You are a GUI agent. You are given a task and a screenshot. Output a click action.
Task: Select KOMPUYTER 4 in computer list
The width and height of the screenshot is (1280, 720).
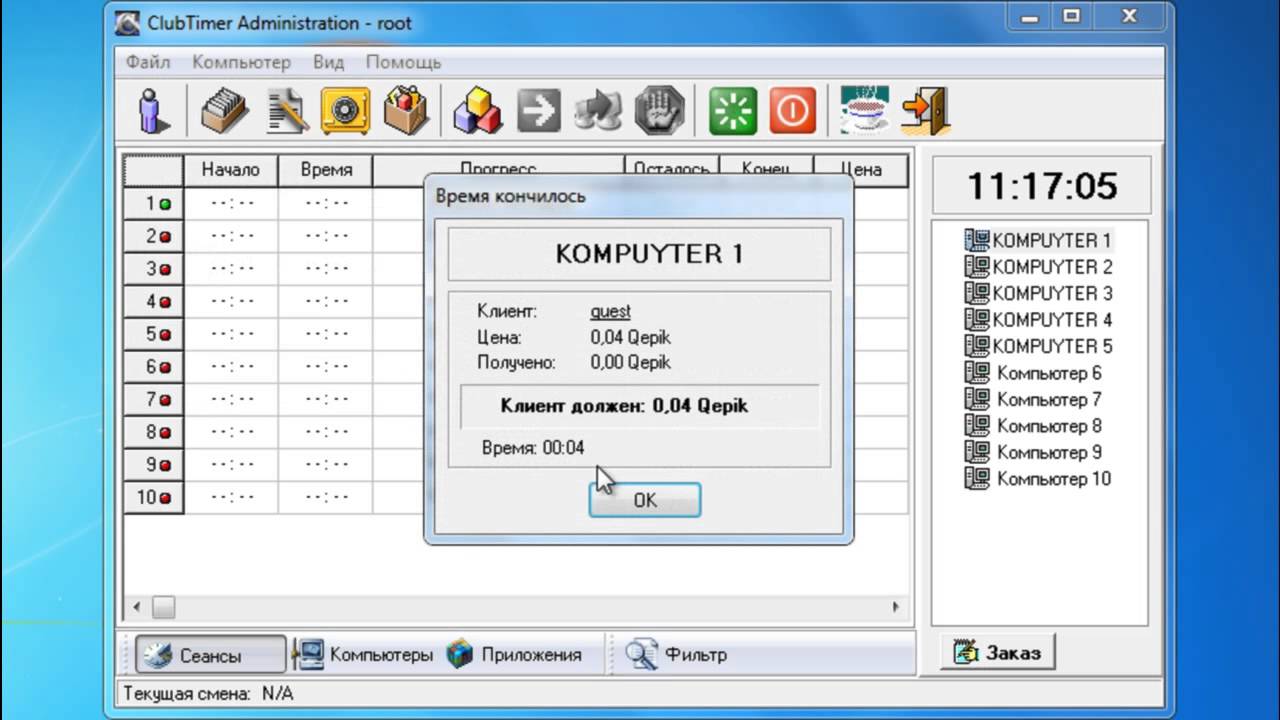(1038, 320)
